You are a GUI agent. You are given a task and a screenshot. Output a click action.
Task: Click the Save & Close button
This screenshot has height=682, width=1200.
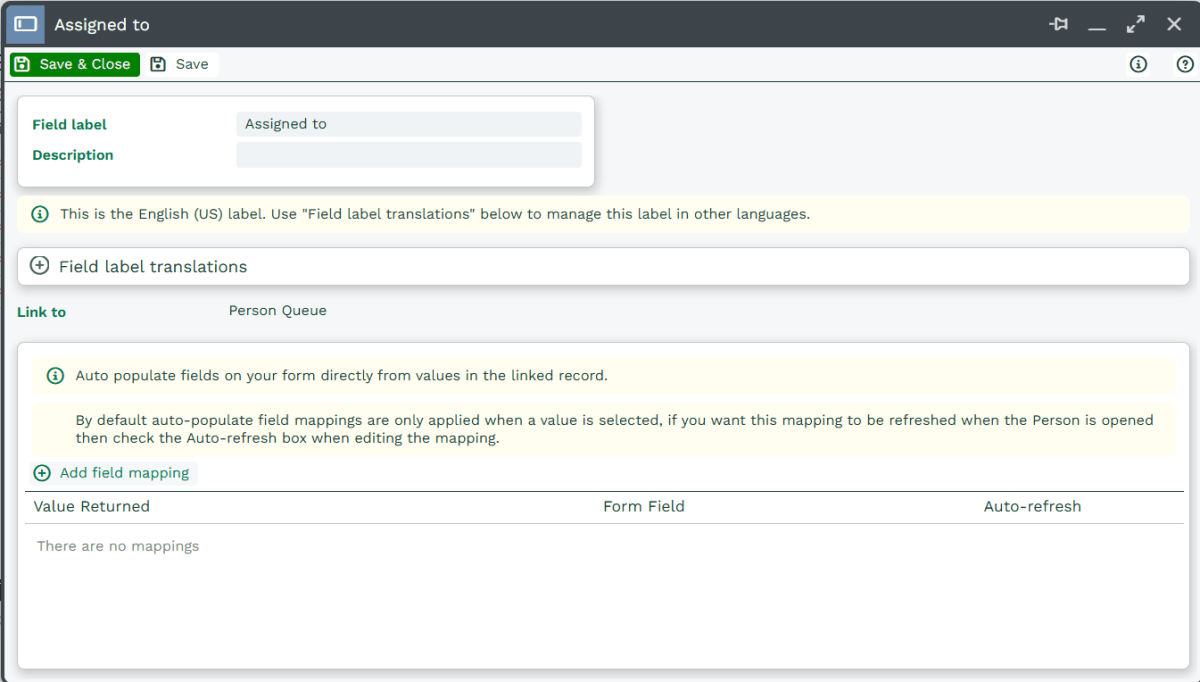(75, 64)
